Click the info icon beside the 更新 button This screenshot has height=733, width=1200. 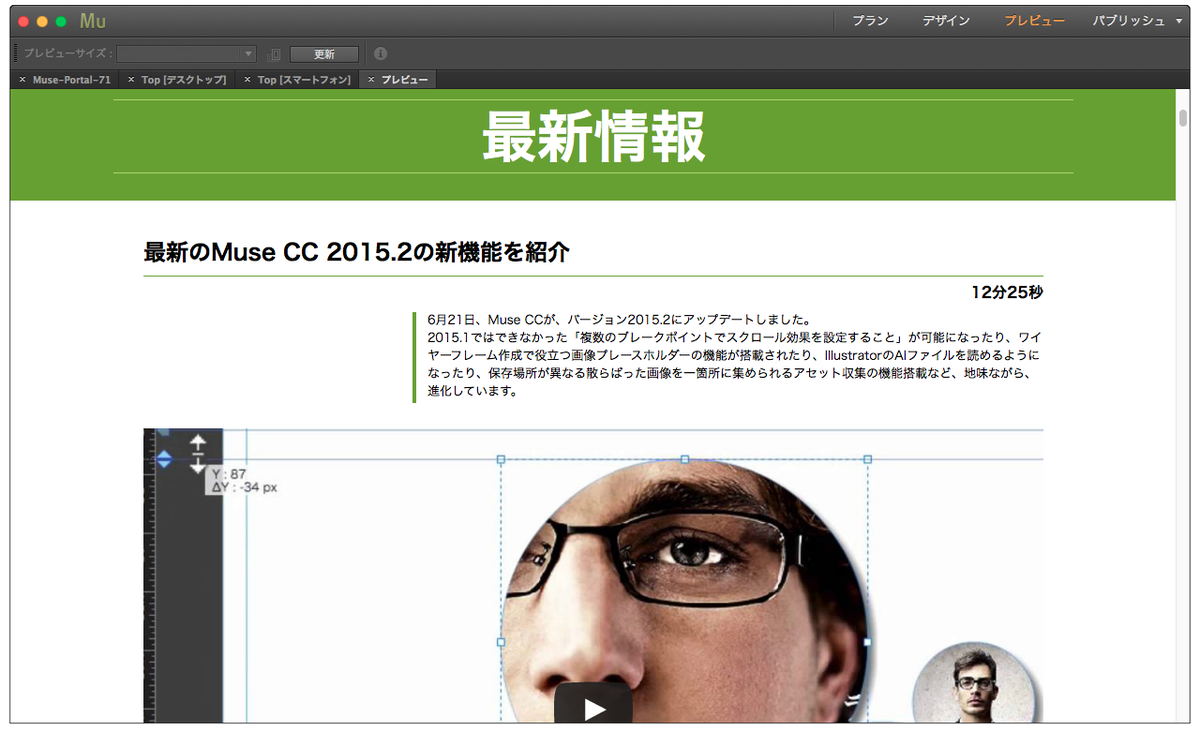(380, 54)
